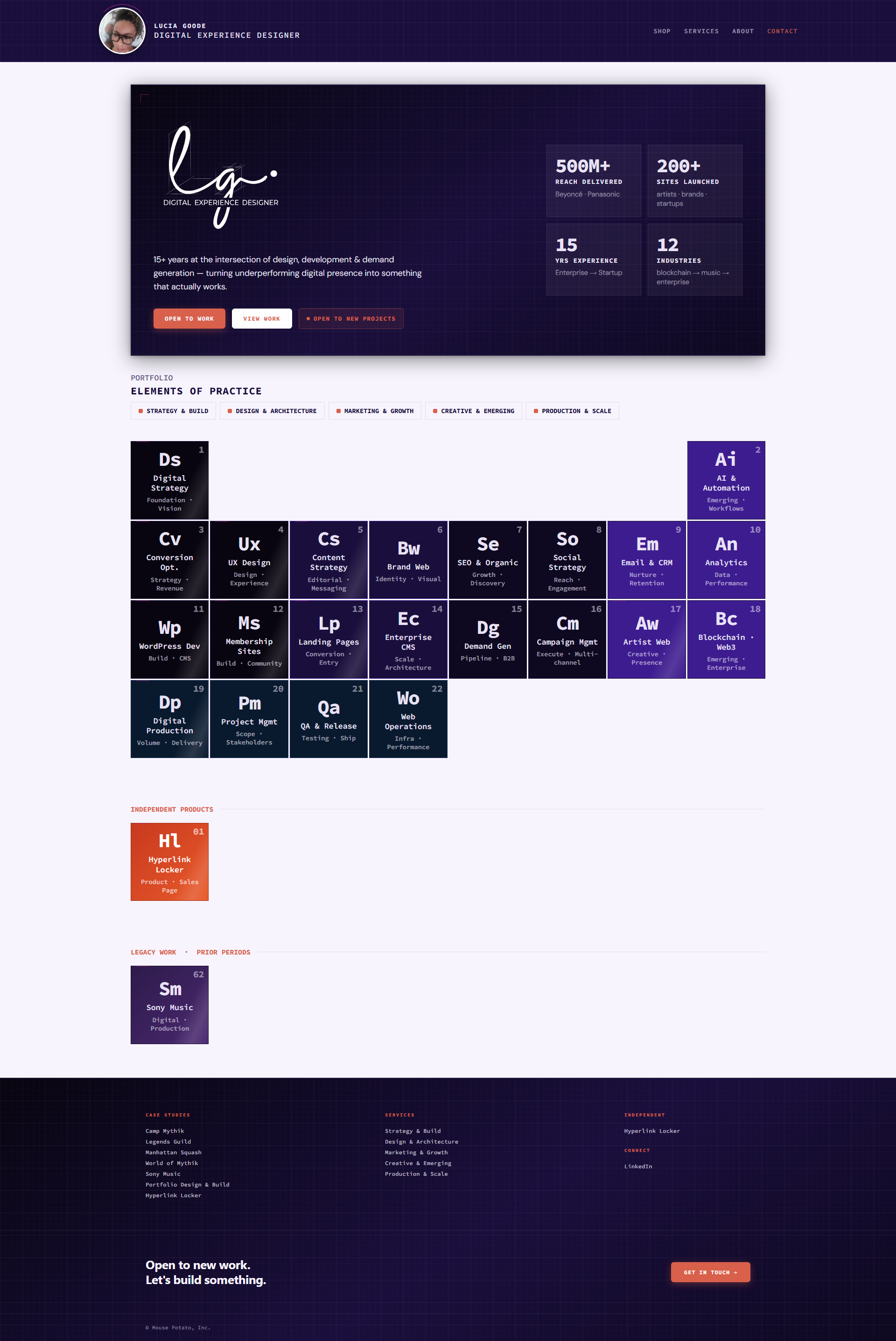Viewport: 896px width, 1341px height.
Task: Click Lucia Goode's profile avatar photo
Action: [122, 31]
